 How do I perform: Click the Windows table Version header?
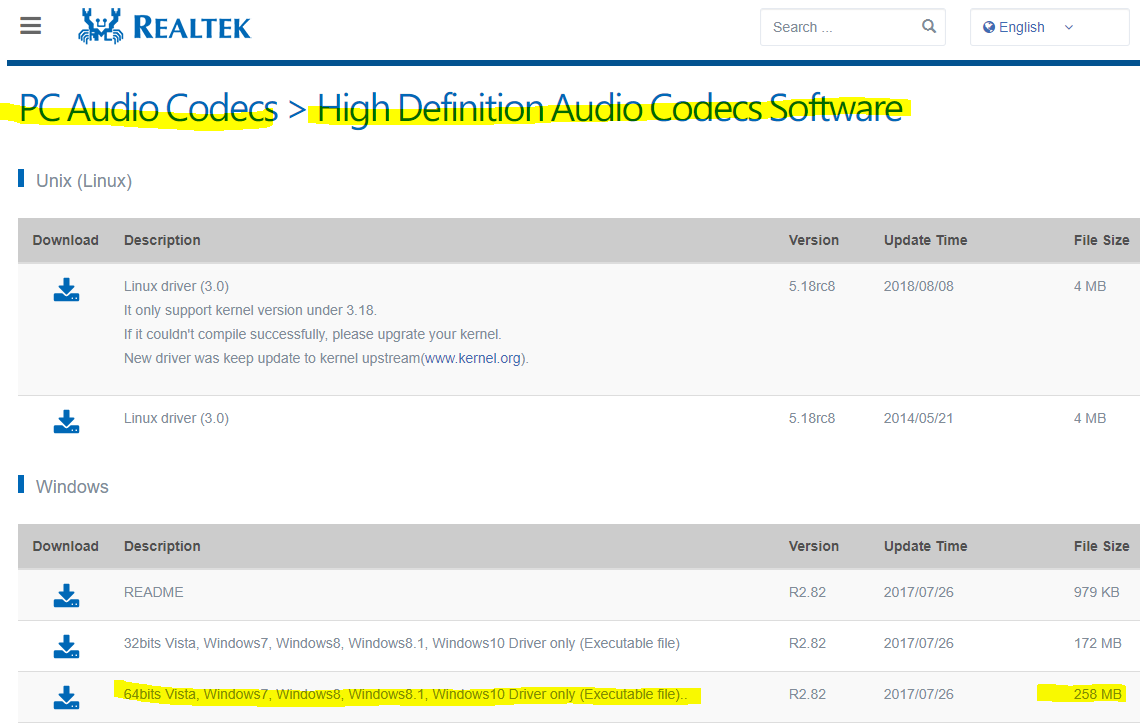pos(814,546)
